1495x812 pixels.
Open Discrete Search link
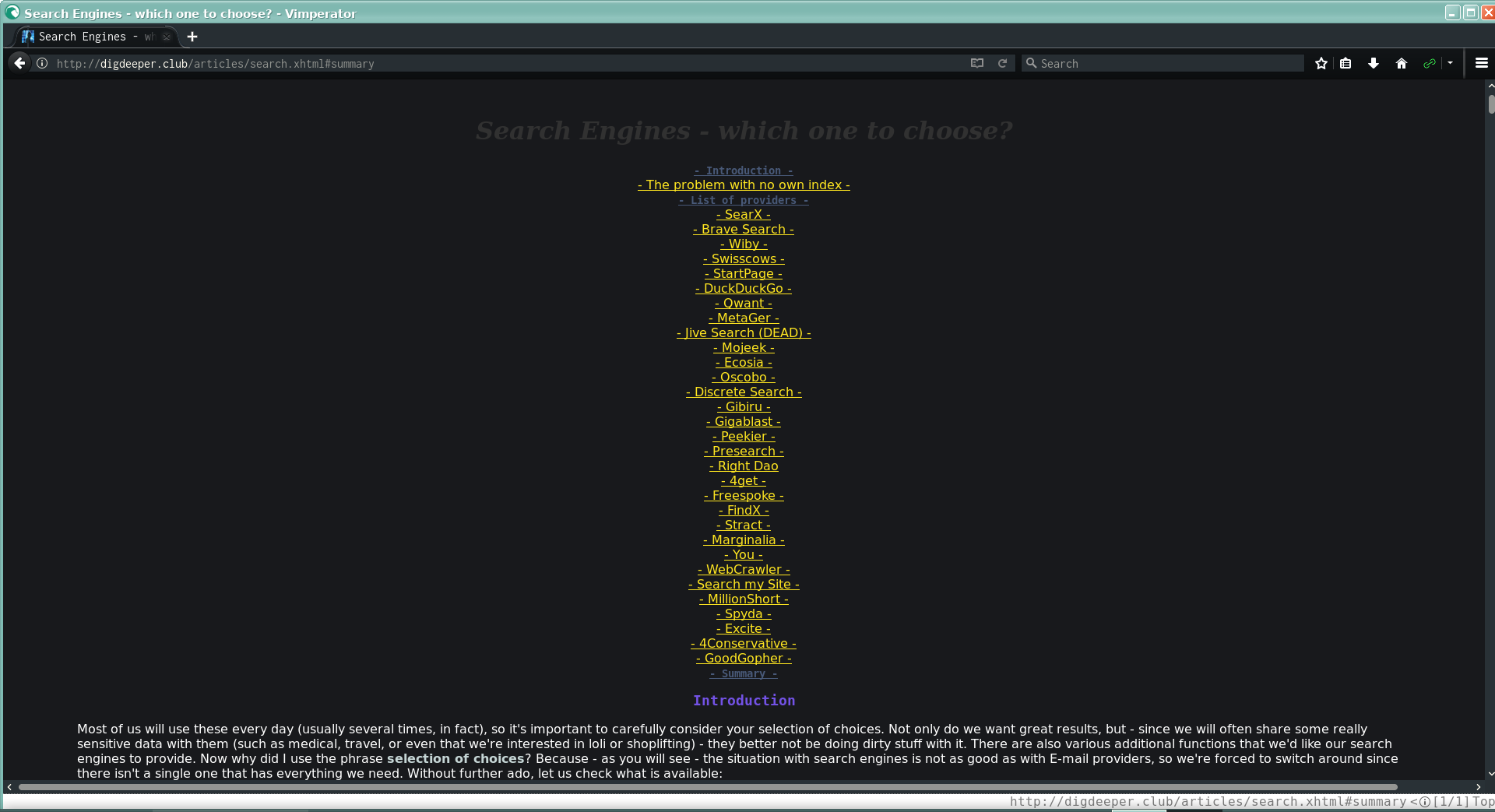(x=744, y=392)
